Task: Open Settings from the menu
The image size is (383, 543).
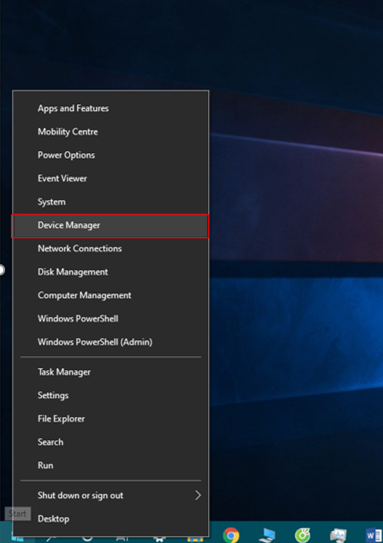Action: coord(110,395)
